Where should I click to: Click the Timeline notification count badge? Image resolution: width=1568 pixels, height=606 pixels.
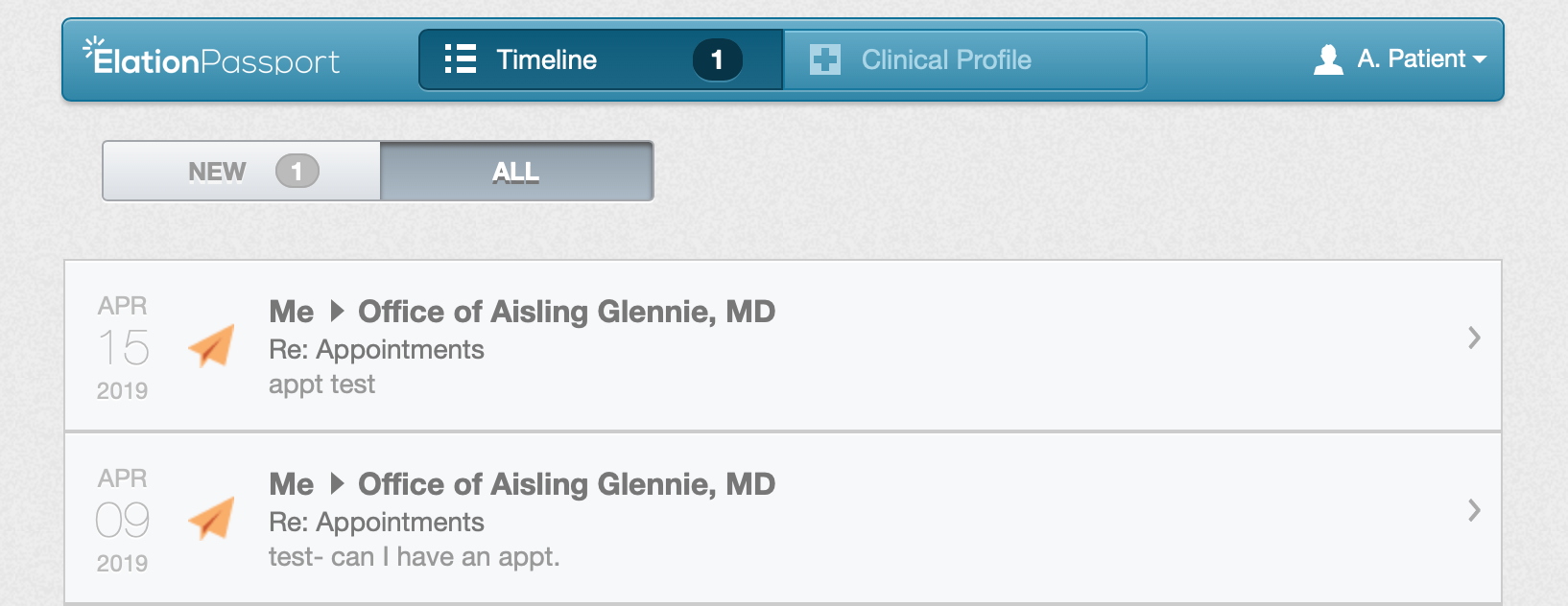point(717,59)
